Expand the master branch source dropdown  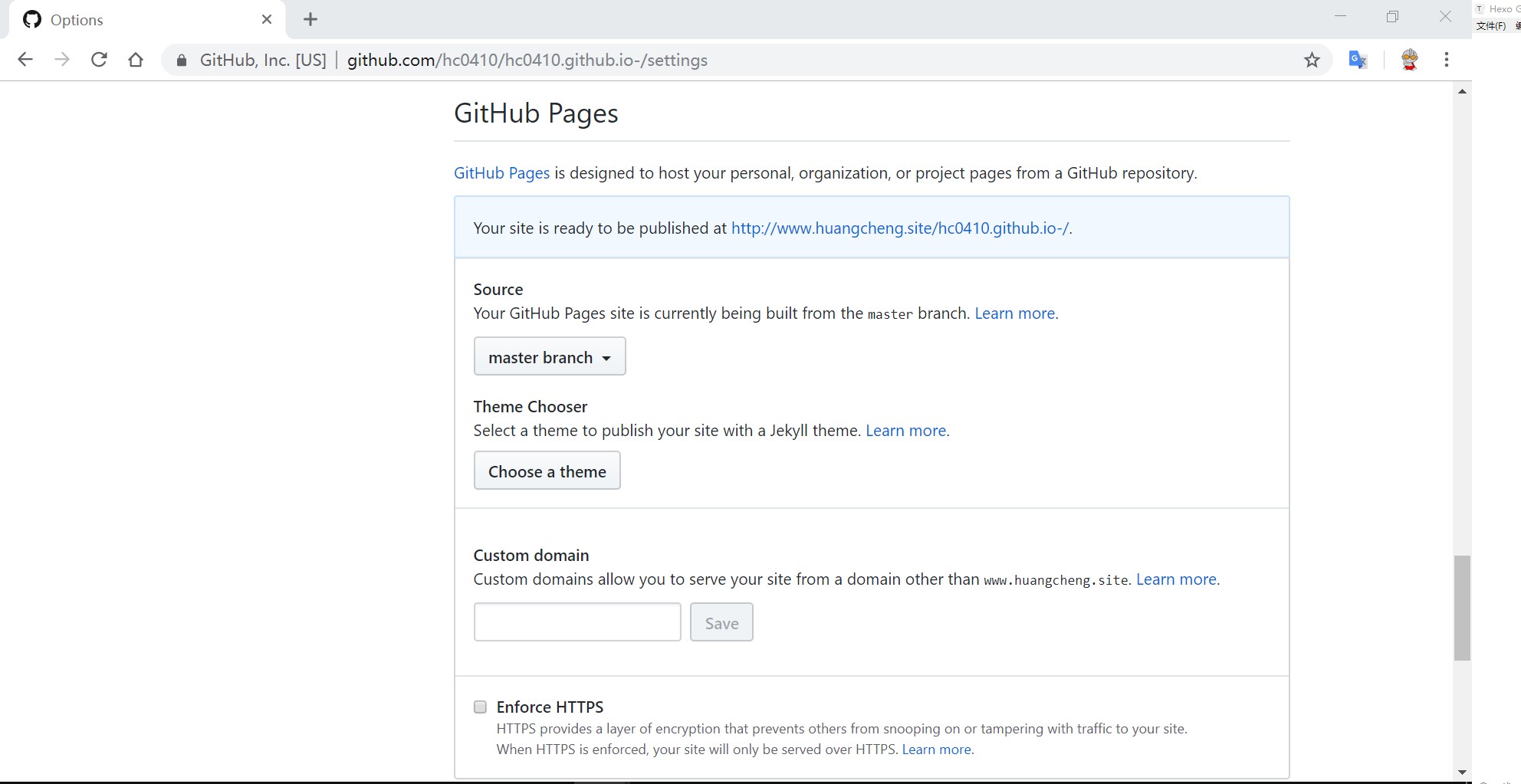[x=549, y=356]
